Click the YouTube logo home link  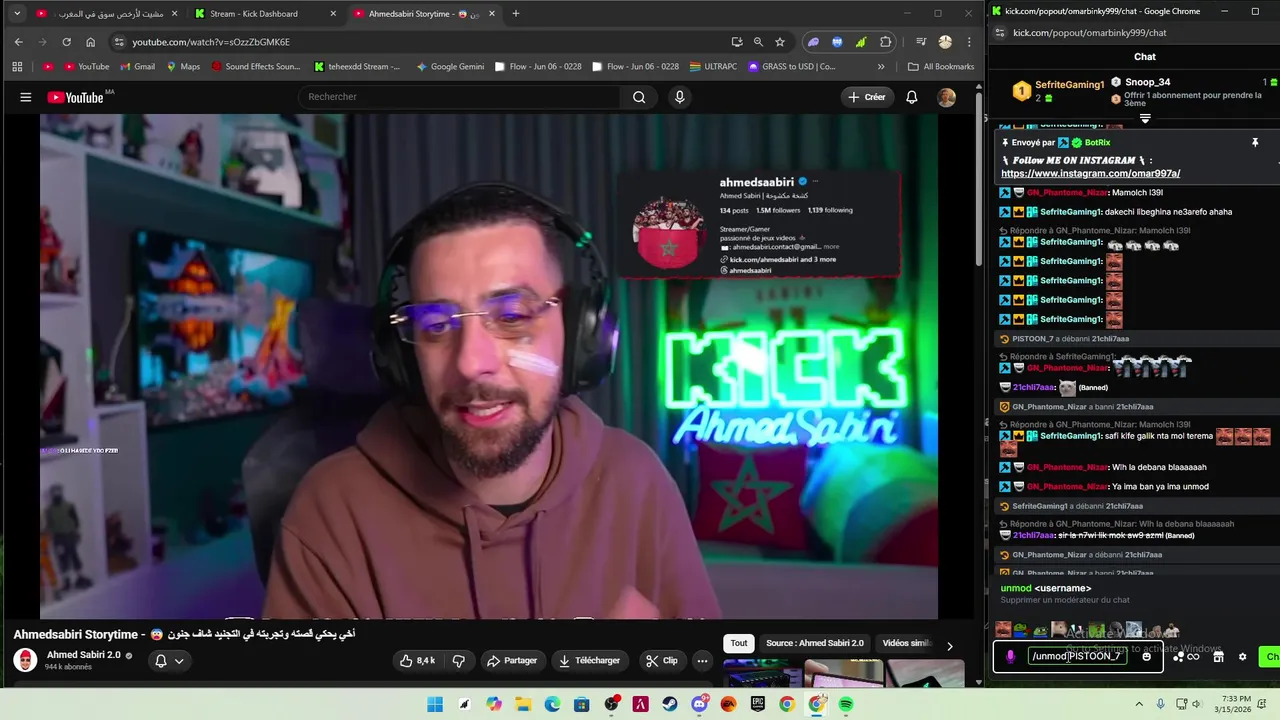click(76, 97)
